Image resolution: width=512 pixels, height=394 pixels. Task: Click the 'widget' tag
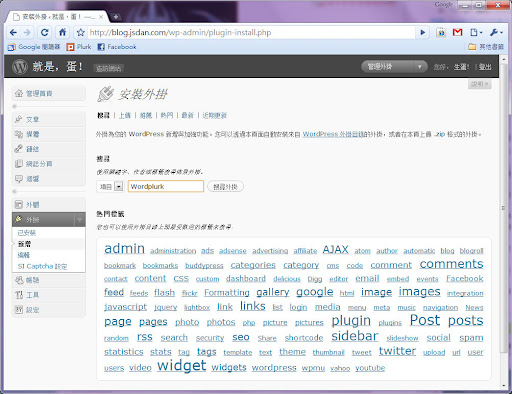[x=182, y=366]
